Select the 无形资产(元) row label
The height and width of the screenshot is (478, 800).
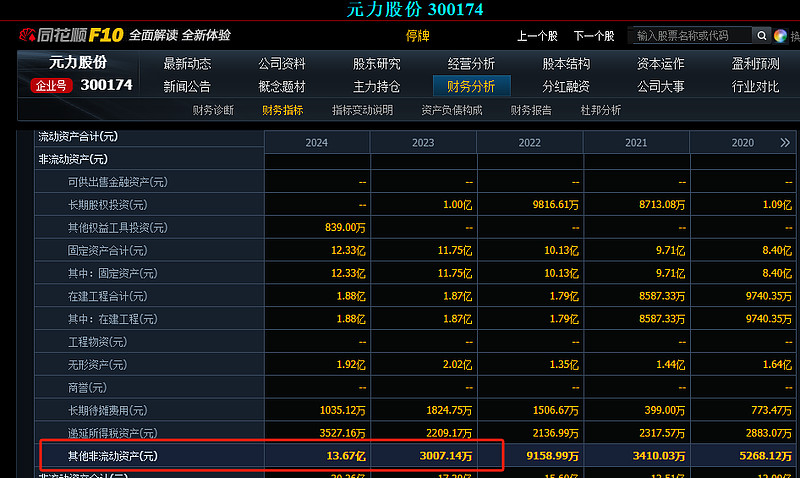[x=97, y=365]
